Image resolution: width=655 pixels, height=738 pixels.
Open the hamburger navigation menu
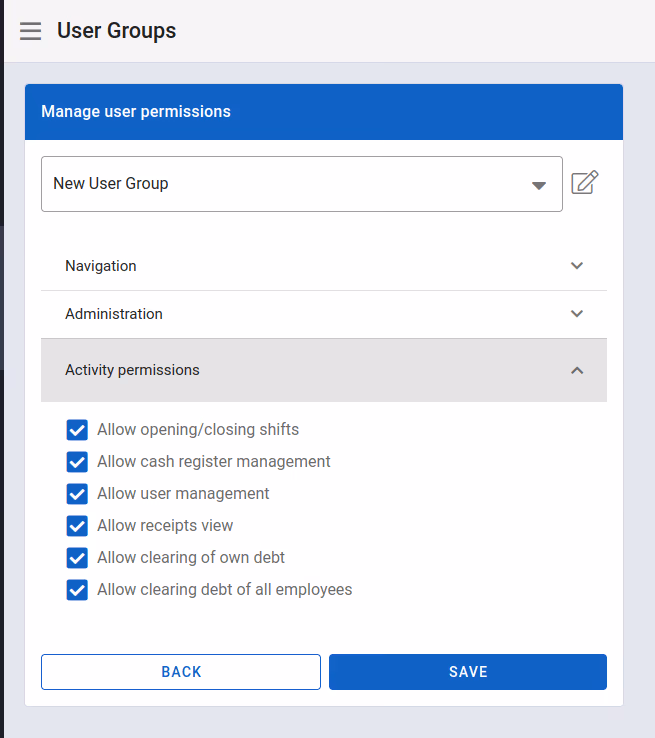pos(31,31)
